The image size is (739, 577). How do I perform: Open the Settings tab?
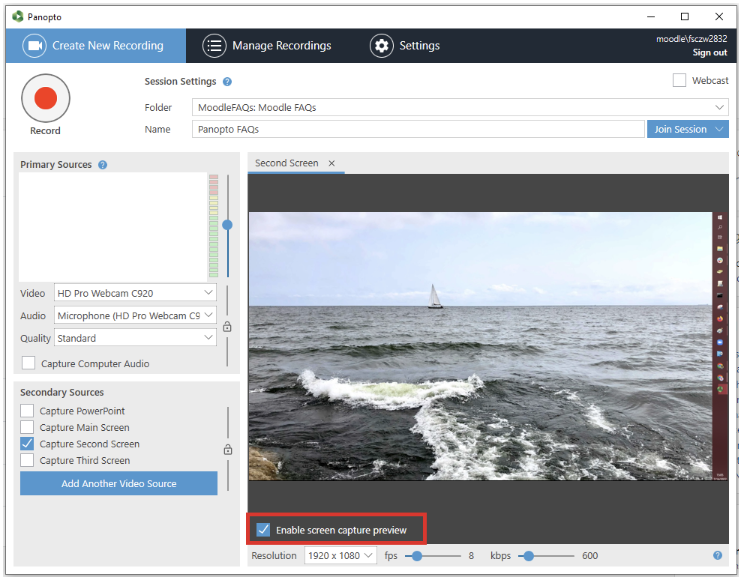click(x=405, y=46)
